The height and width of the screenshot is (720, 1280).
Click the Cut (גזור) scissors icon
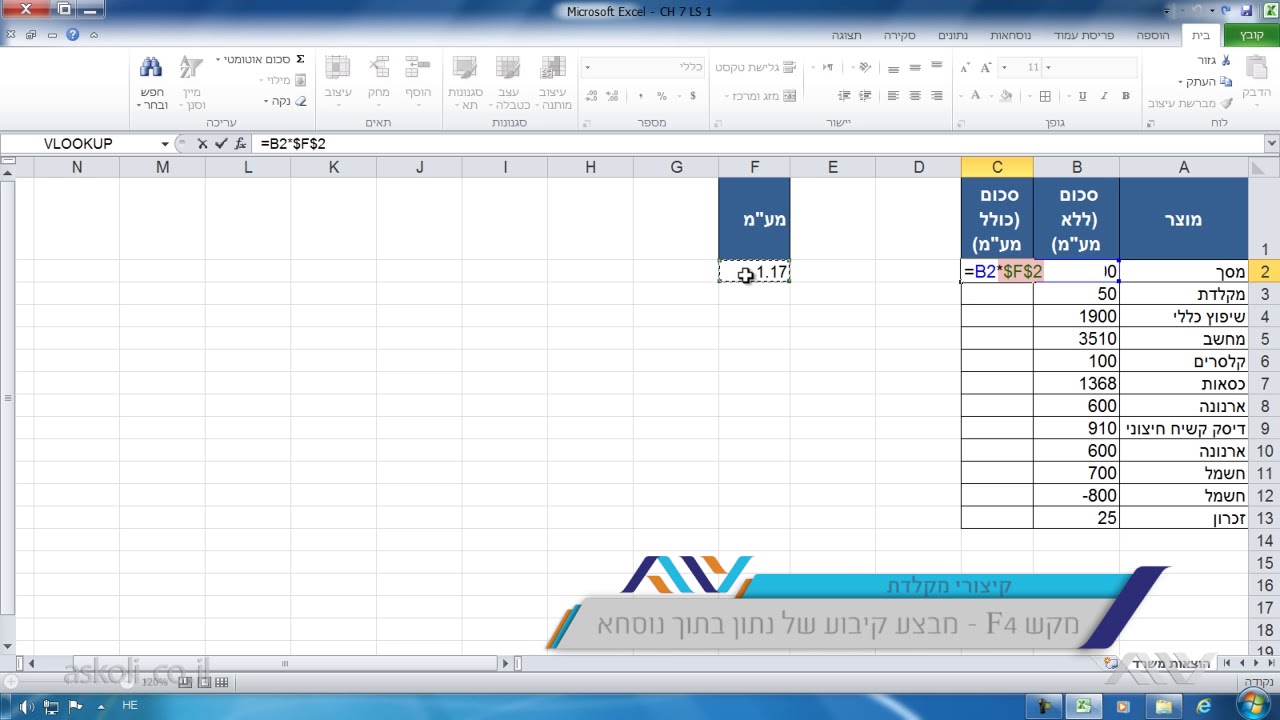coord(1225,60)
